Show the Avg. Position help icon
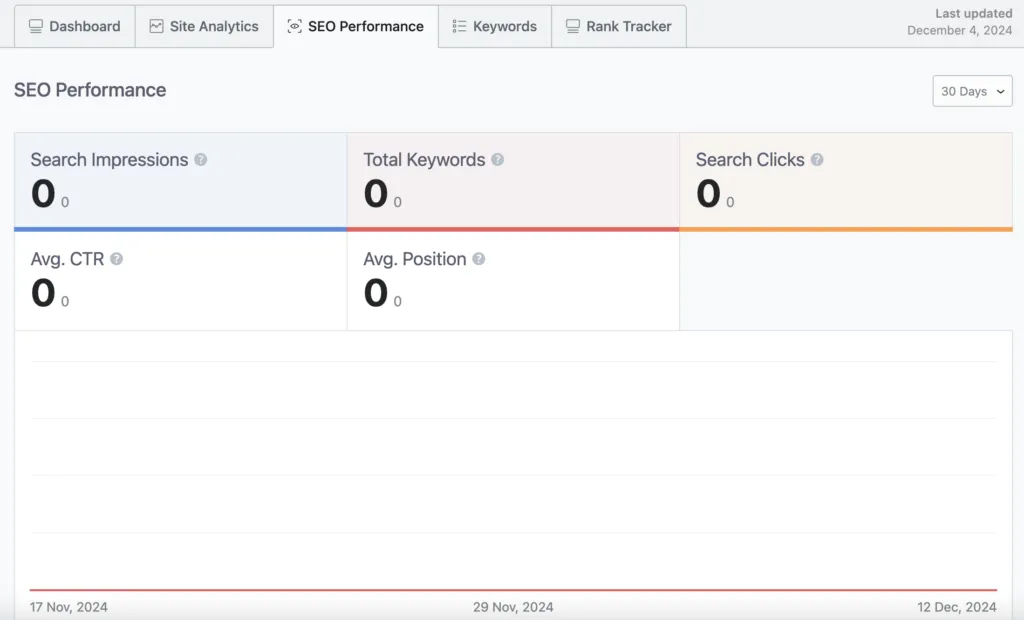 pos(479,259)
